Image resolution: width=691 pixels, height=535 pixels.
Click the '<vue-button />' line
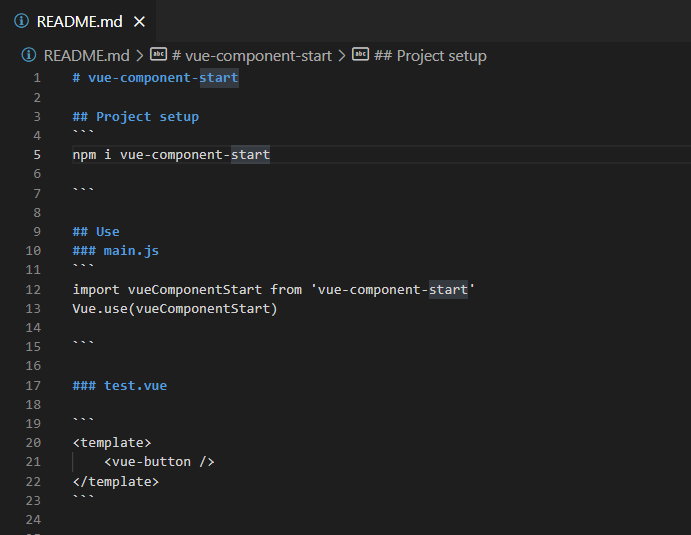point(159,462)
